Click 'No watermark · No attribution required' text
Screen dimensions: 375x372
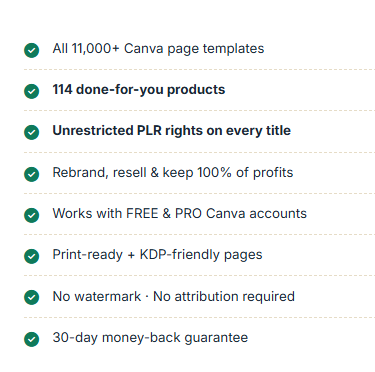click(174, 296)
